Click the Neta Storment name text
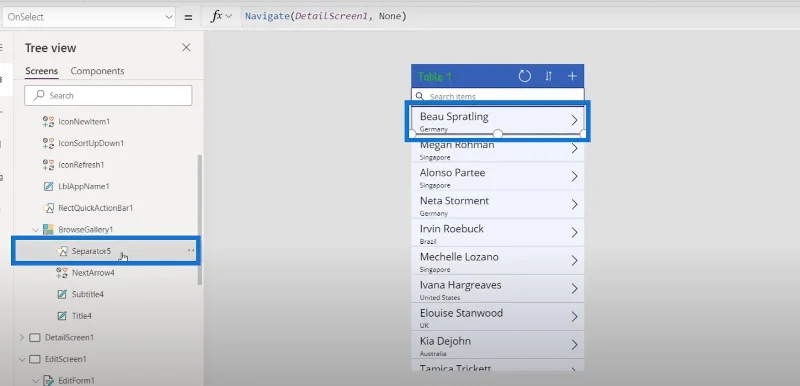 click(455, 201)
